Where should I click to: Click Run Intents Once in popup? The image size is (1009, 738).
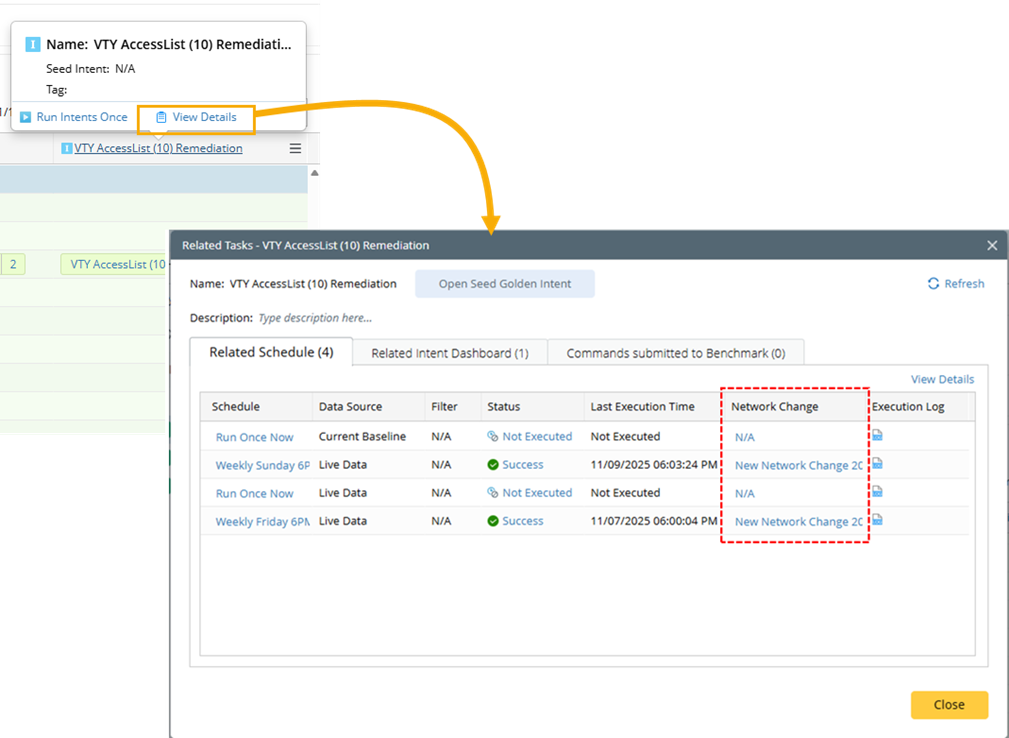73,117
